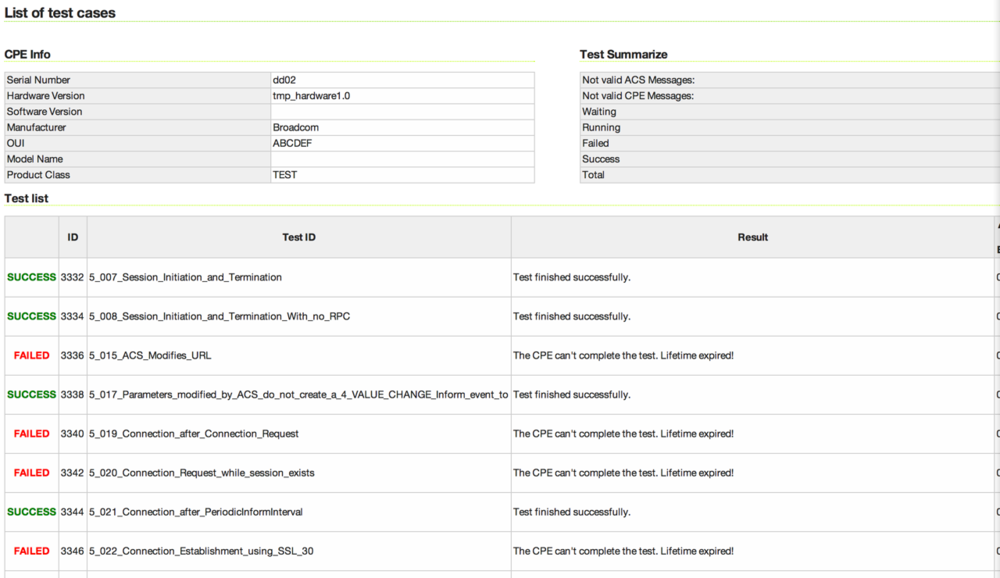Open test 5_015_ACS_Modifies_URL
Viewport: 1000px width, 578px height.
(x=150, y=355)
